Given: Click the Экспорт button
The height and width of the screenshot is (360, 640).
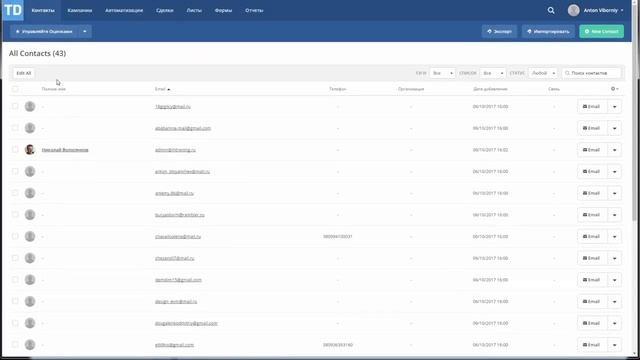Looking at the screenshot, I should point(499,31).
